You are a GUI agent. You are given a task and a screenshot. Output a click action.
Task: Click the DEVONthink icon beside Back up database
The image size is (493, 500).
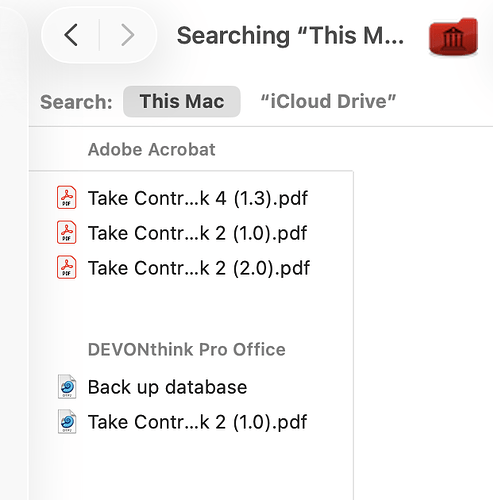pos(67,387)
